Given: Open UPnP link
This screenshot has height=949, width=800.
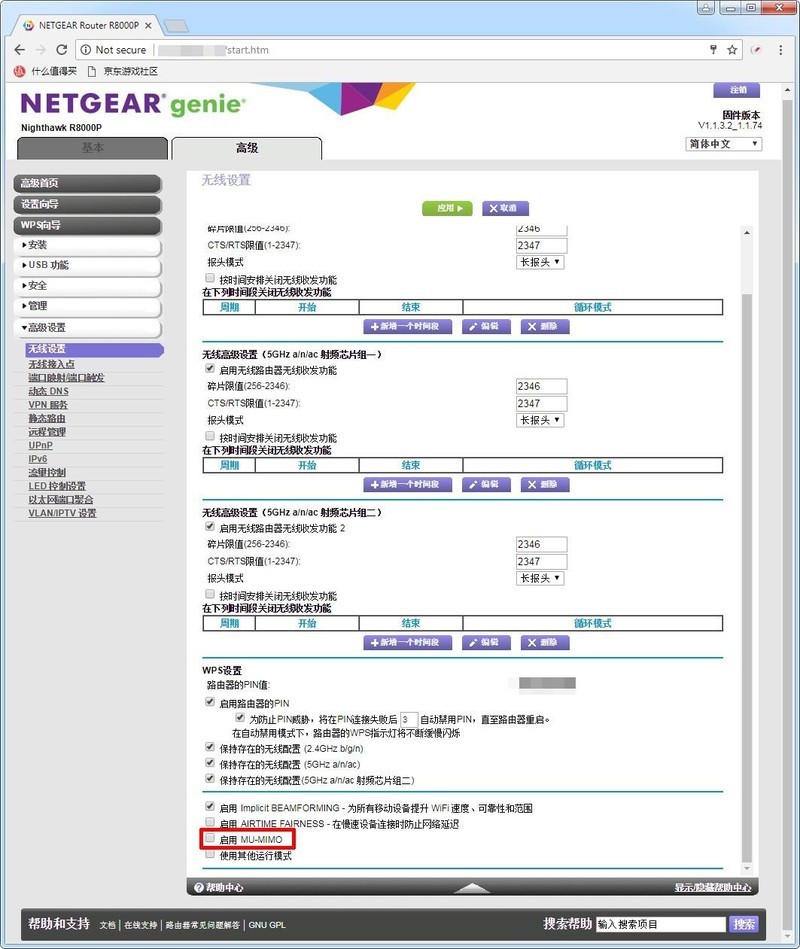Looking at the screenshot, I should coord(41,445).
